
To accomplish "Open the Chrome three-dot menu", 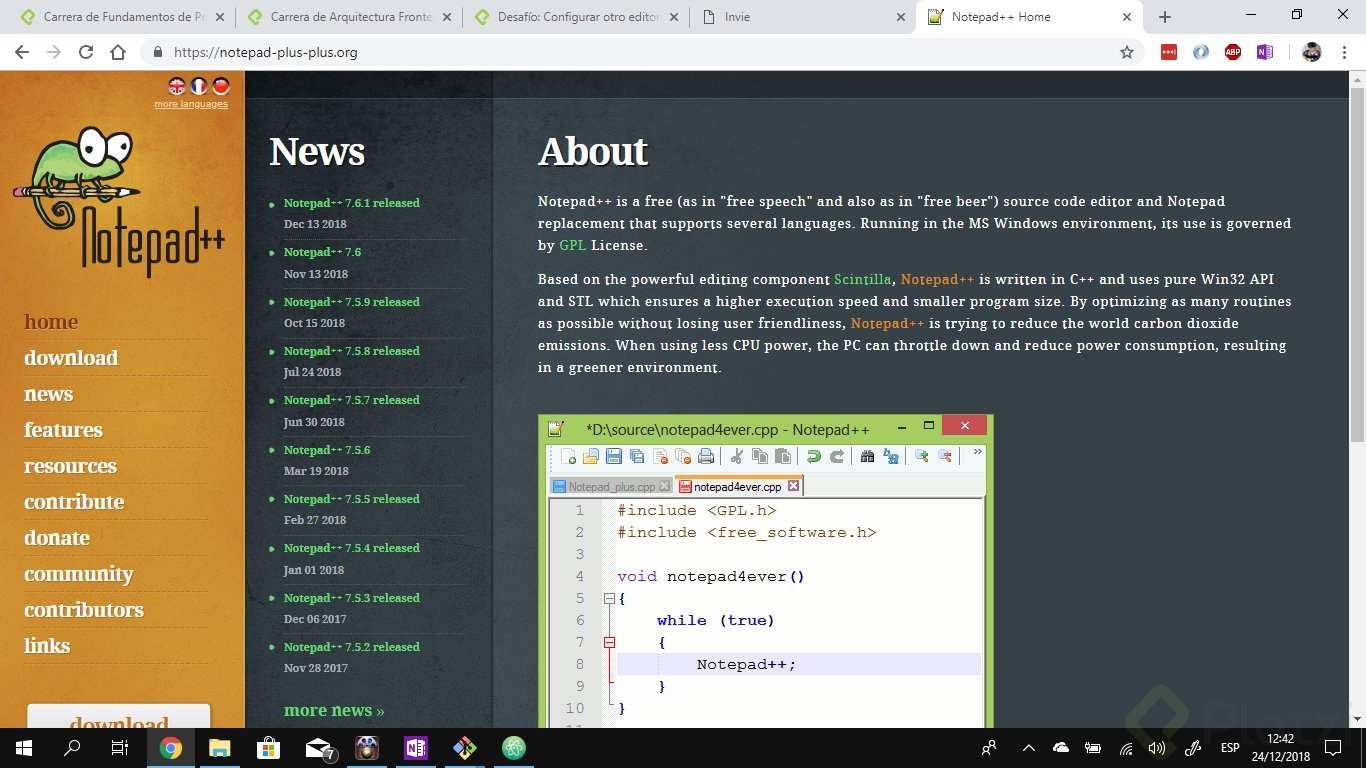I will click(1343, 52).
